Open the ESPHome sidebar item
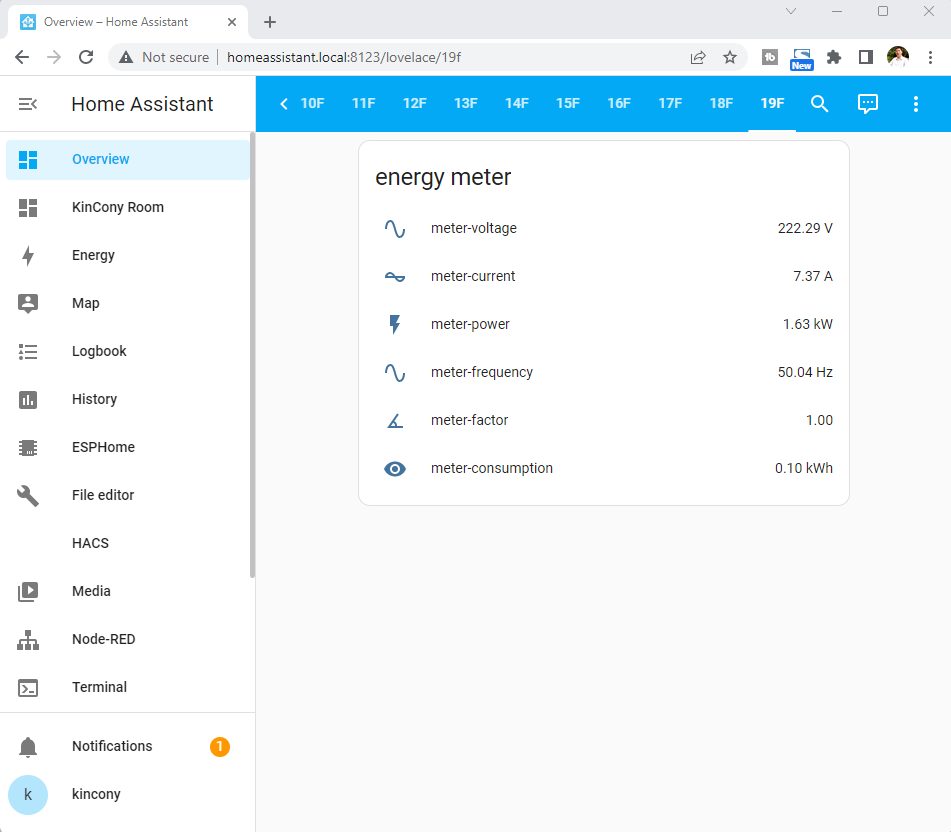 click(103, 447)
